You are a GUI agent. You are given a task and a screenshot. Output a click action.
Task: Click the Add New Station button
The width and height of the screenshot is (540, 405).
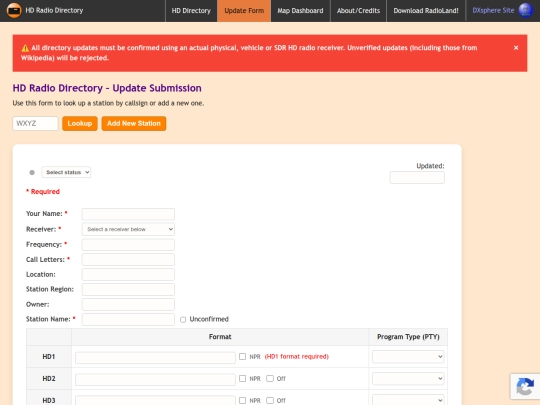[x=134, y=123]
